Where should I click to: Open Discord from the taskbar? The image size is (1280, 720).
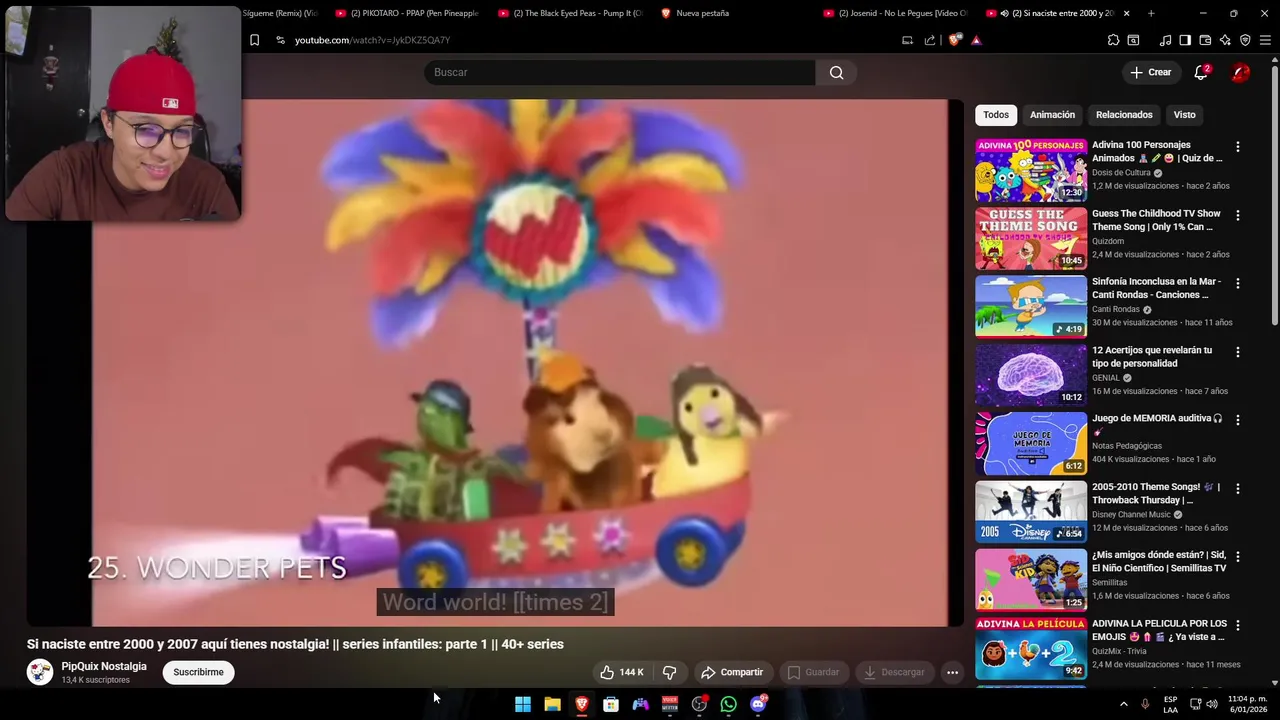click(x=758, y=704)
